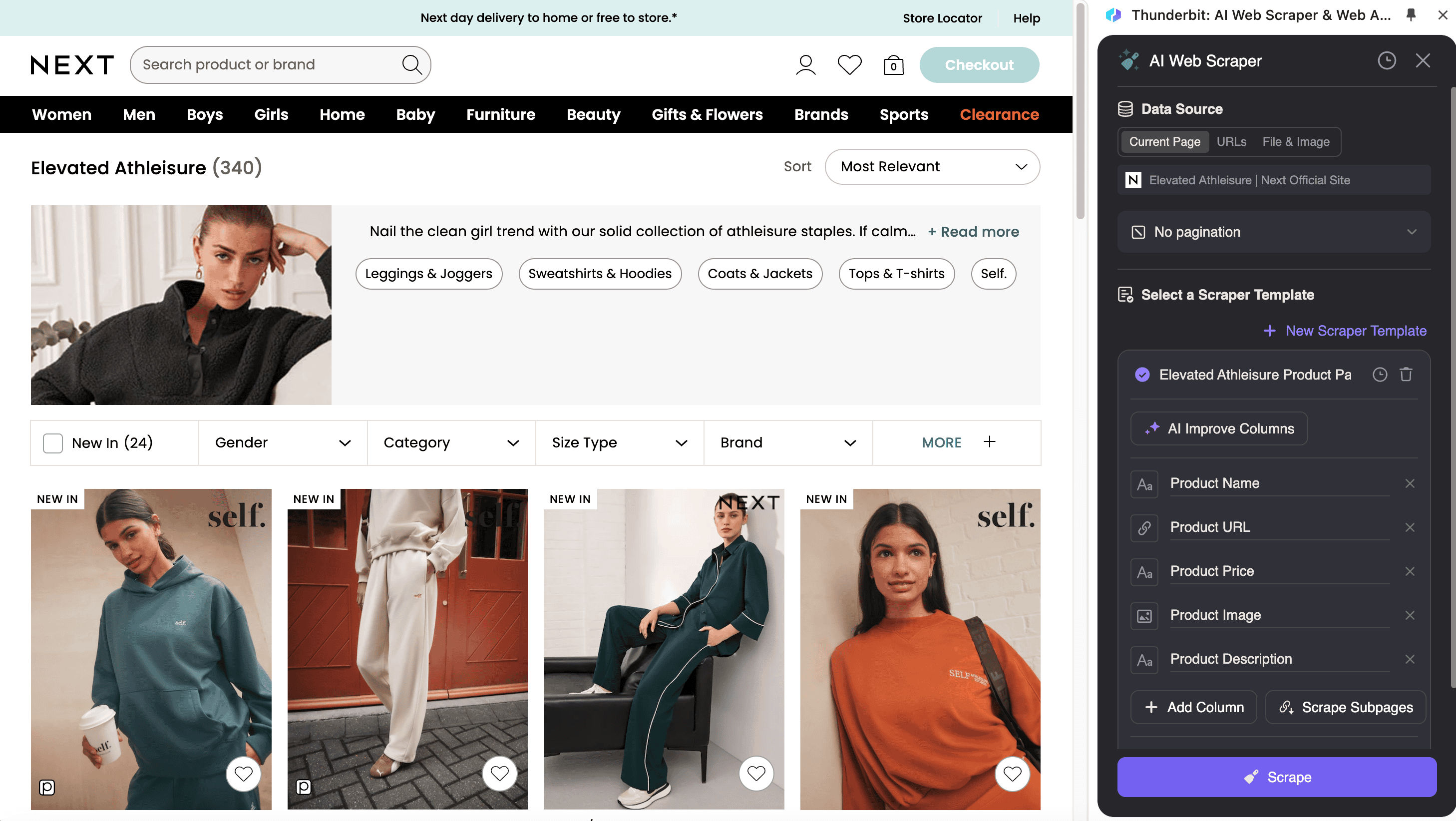
Task: Open the Most Relevant sort dropdown
Action: pyautogui.click(x=932, y=167)
